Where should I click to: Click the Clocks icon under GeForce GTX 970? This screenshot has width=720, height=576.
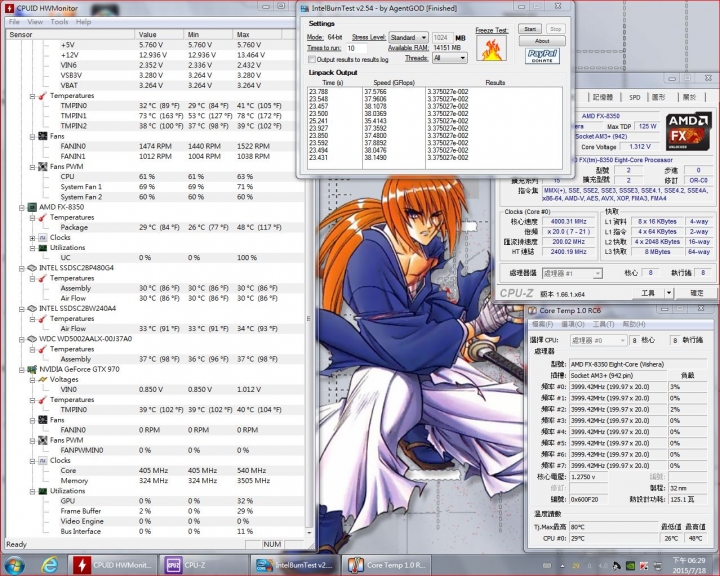click(43, 460)
